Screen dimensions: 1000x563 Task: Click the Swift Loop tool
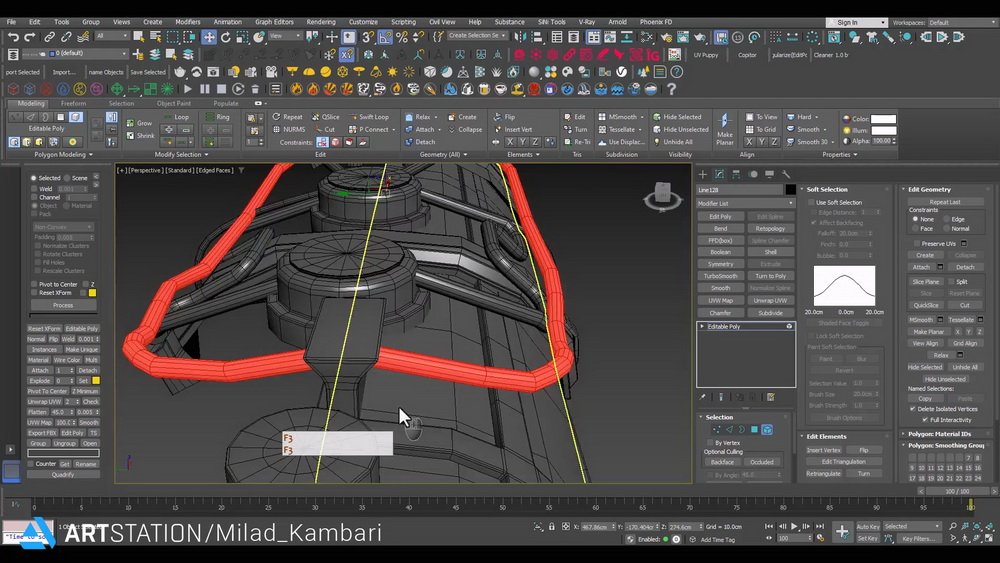click(369, 117)
